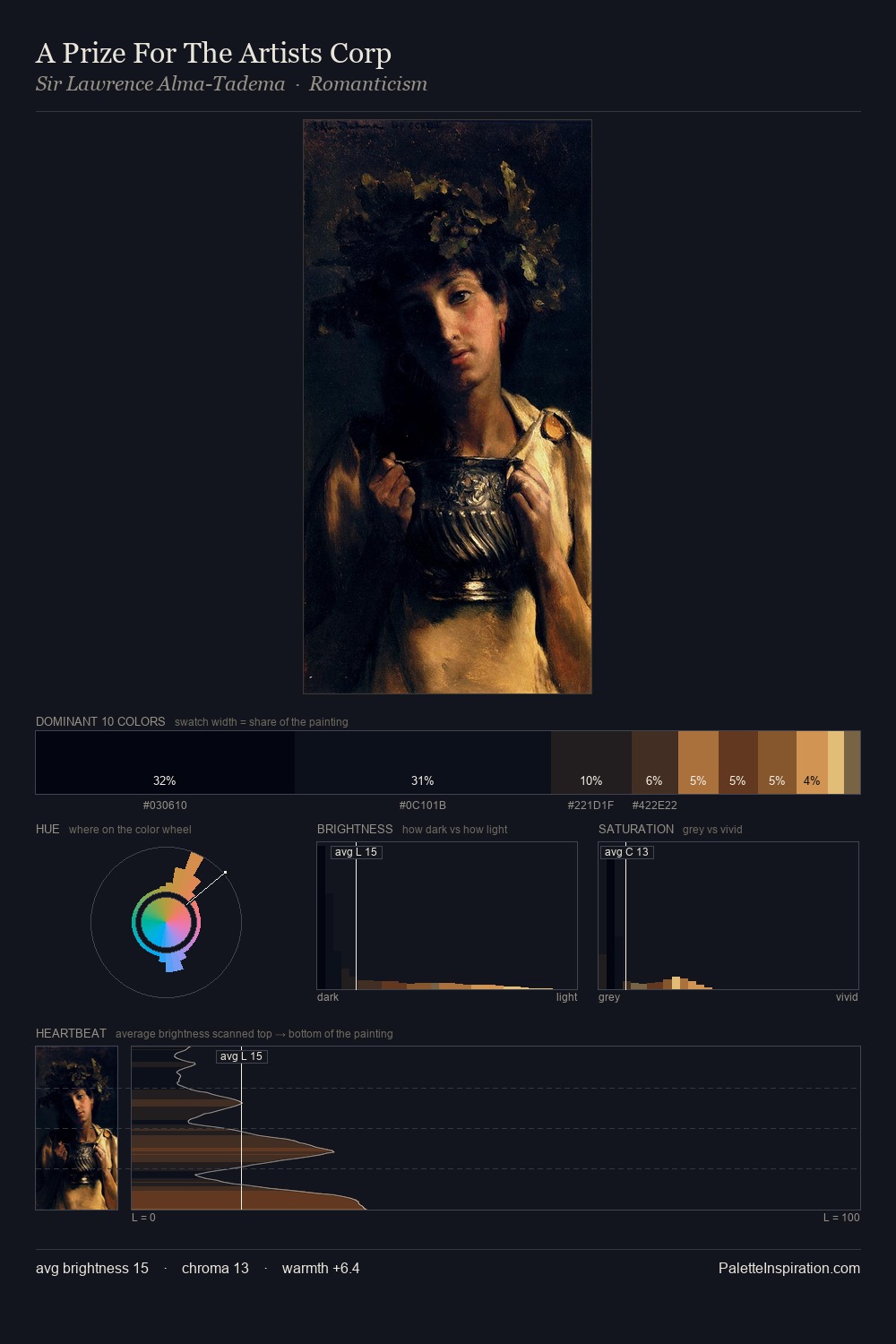Click the Romanticism style label
This screenshot has width=896, height=1344.
(x=368, y=84)
